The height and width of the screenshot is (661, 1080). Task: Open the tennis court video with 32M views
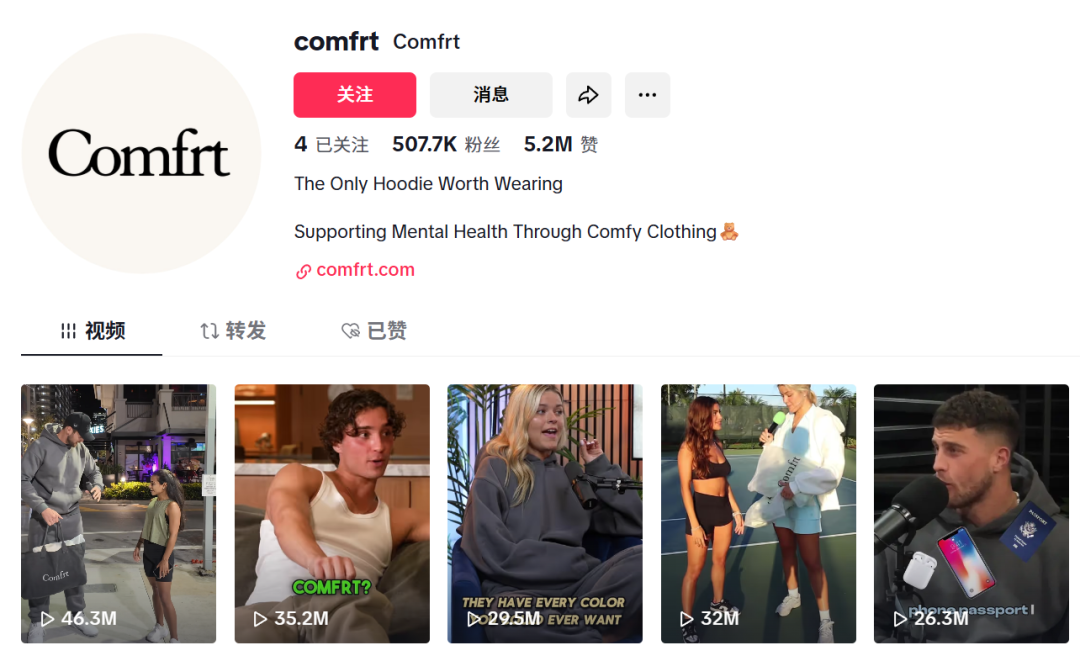(758, 514)
